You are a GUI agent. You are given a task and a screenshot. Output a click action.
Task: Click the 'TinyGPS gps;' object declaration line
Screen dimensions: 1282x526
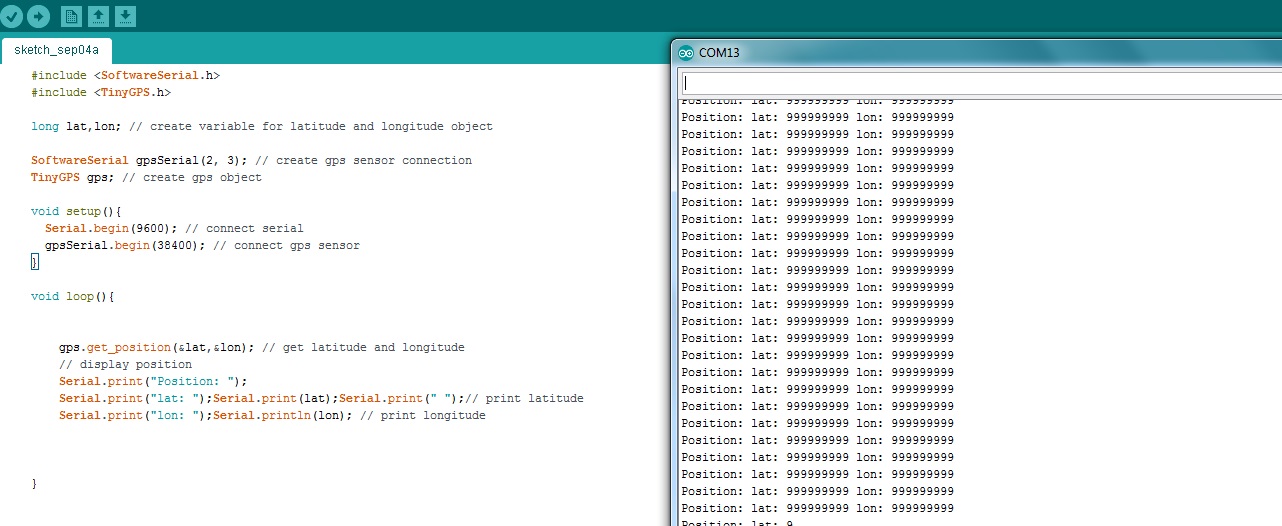pos(146,177)
